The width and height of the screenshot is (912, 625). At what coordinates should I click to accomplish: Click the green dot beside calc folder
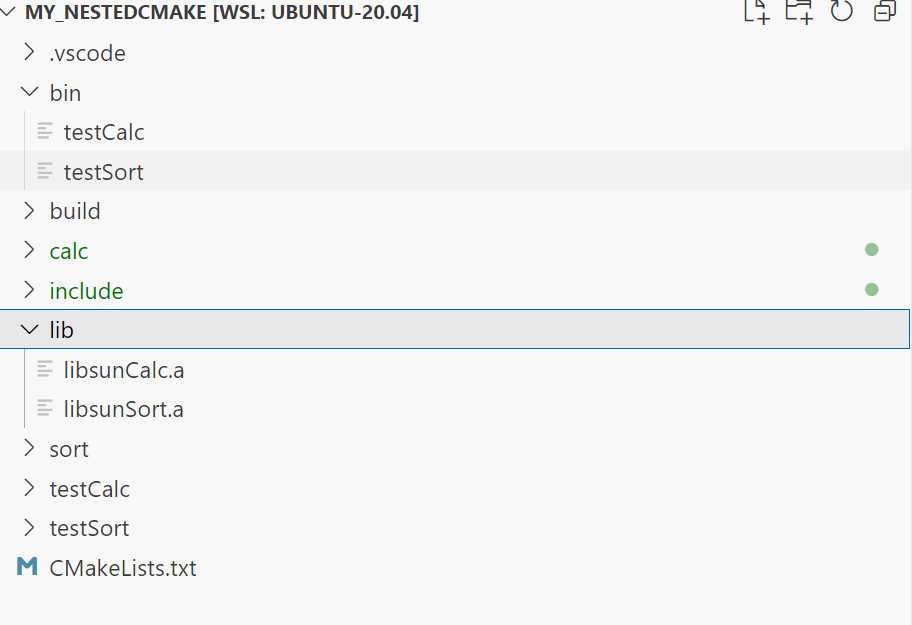coord(871,251)
